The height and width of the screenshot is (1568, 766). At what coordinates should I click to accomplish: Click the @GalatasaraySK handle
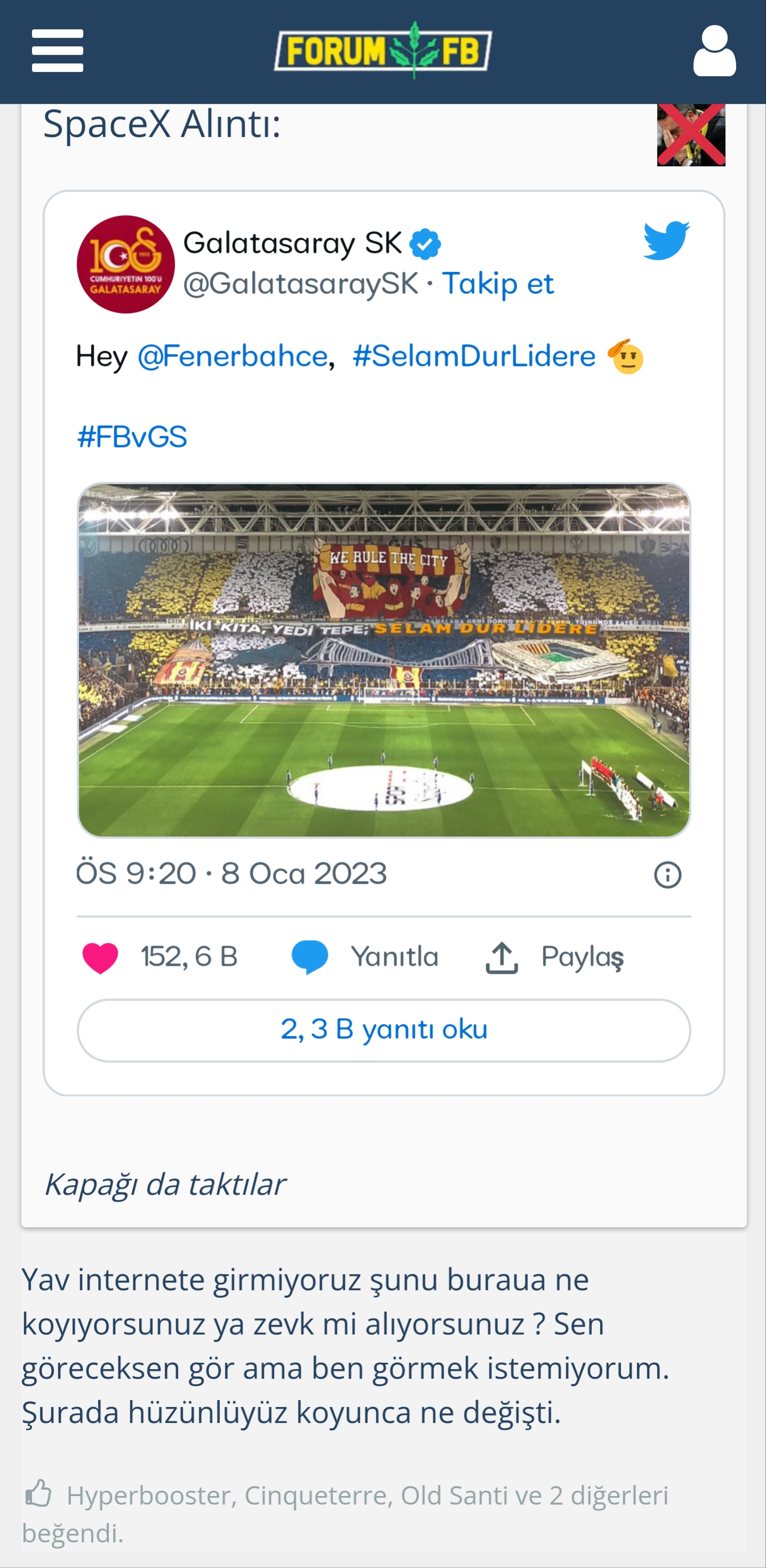[301, 283]
